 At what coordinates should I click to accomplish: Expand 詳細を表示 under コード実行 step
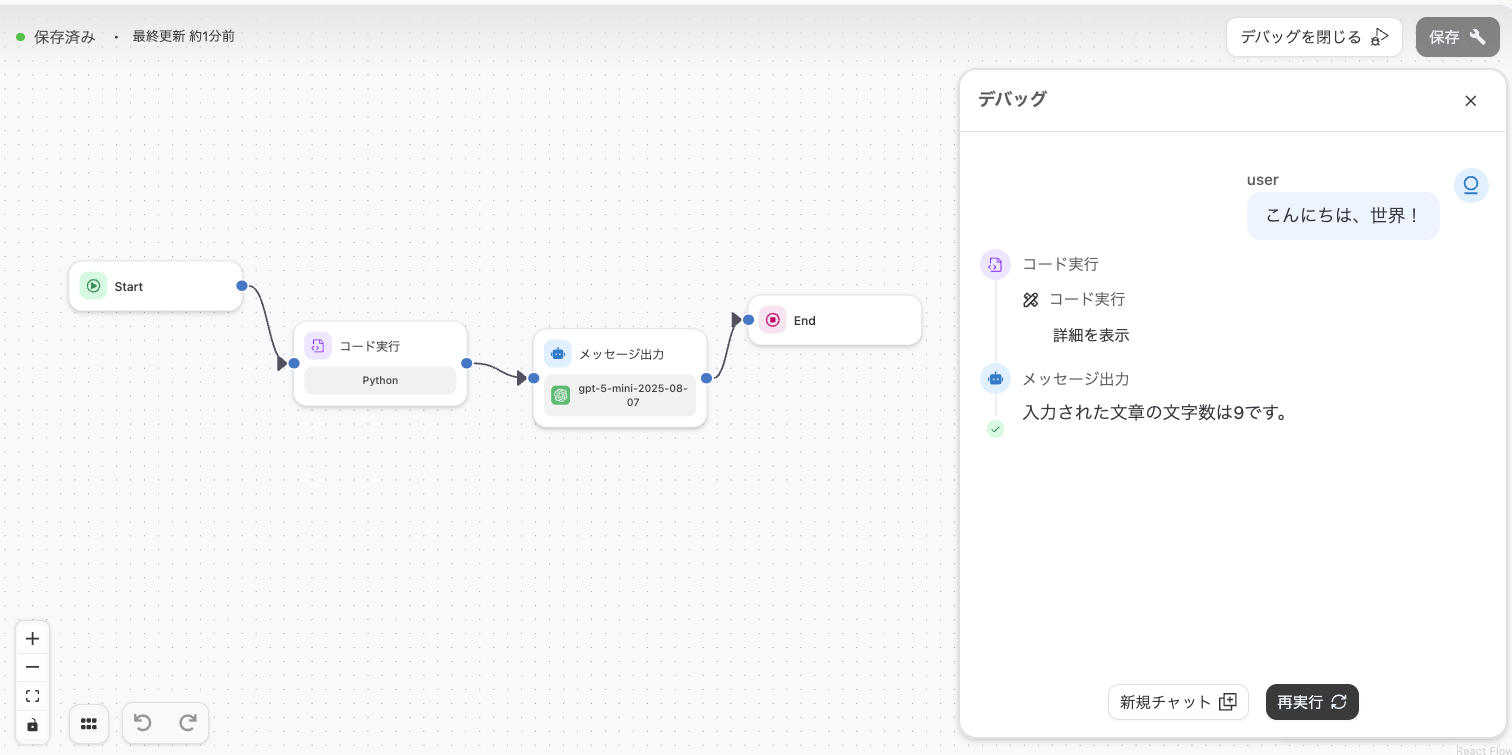click(x=1091, y=335)
